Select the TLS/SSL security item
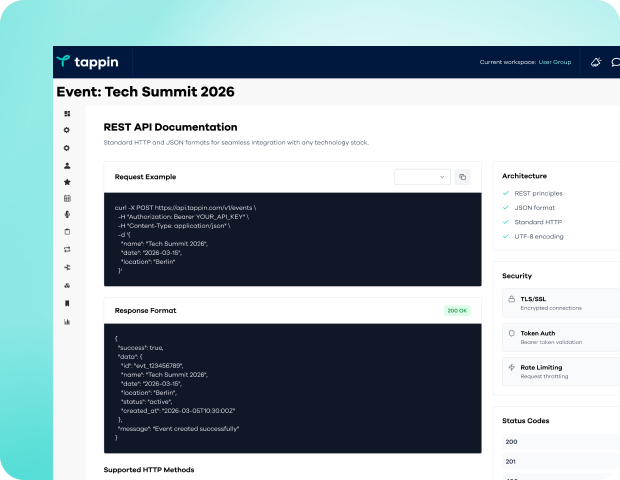Screen dimensions: 620x480 tap(560, 302)
